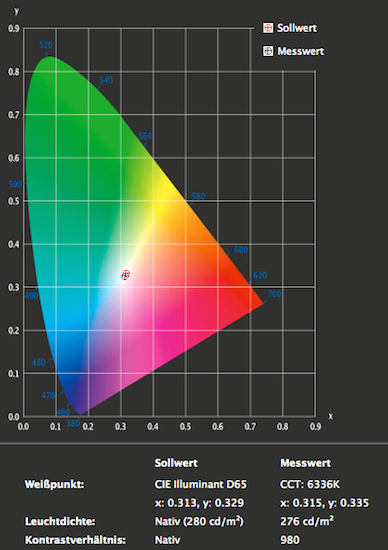Click the x axis label

click(x=330, y=416)
